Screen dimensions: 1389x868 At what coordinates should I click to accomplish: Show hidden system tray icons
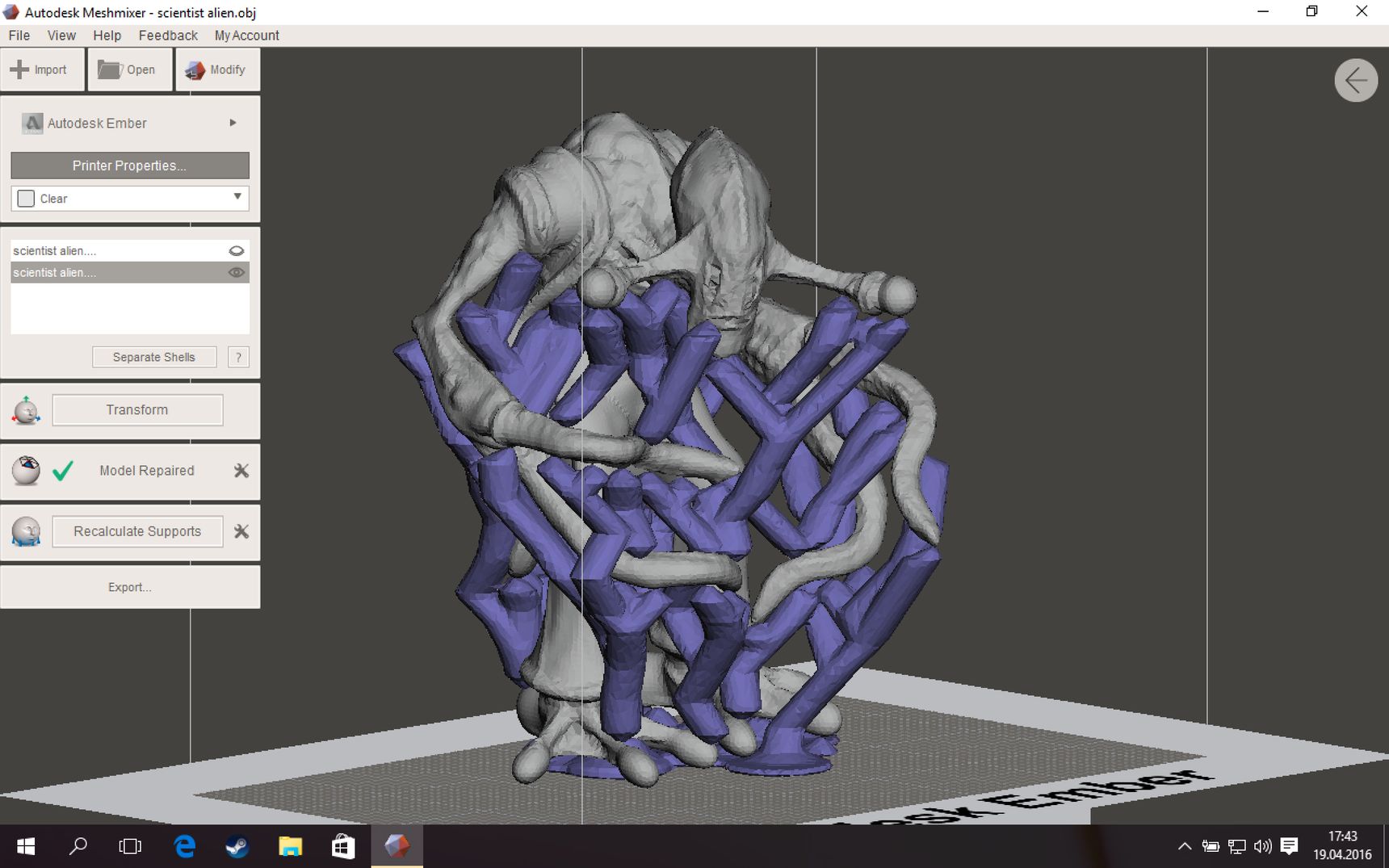coord(1184,846)
